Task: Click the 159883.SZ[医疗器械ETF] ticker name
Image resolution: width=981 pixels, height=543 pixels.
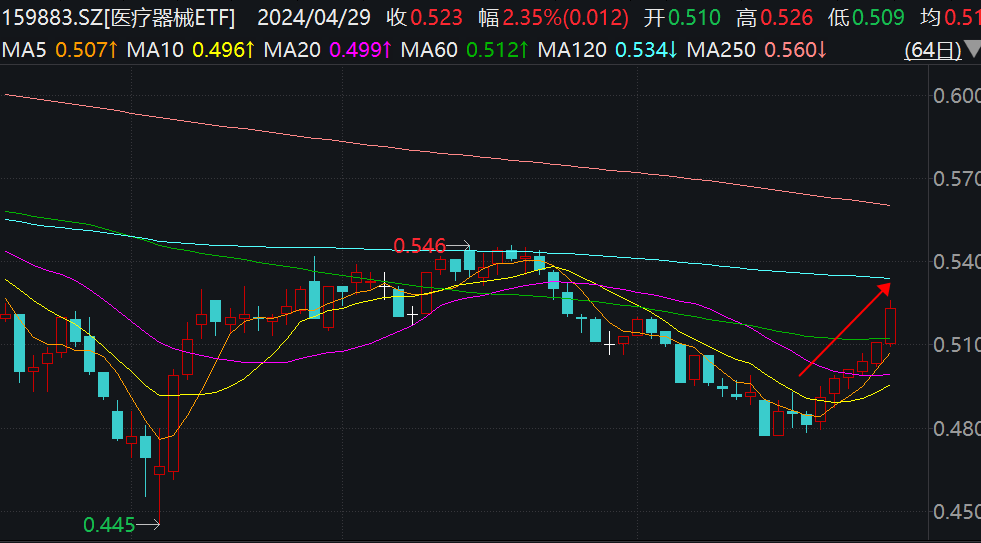Action: 118,18
